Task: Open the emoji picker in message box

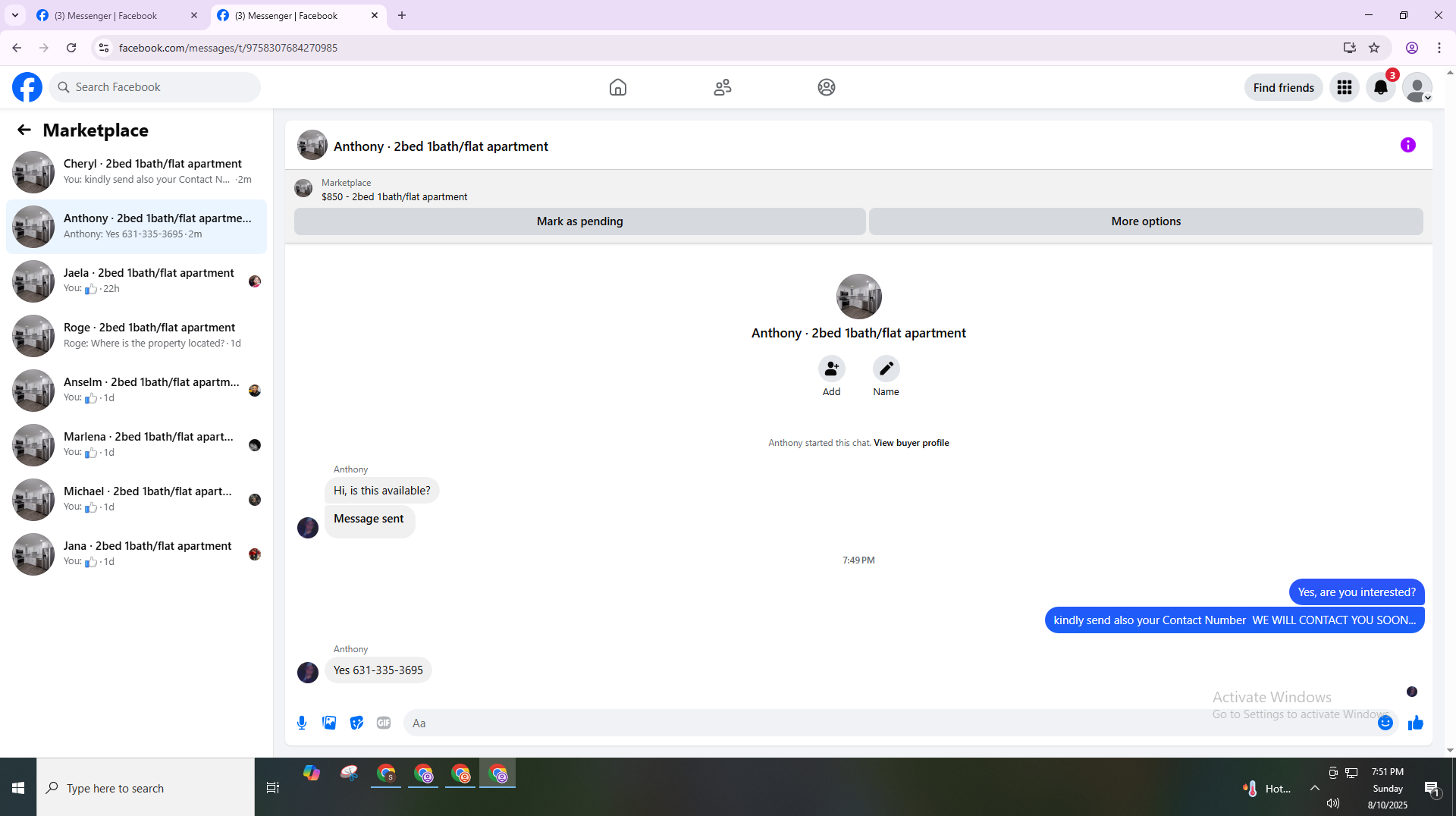Action: (x=1385, y=723)
